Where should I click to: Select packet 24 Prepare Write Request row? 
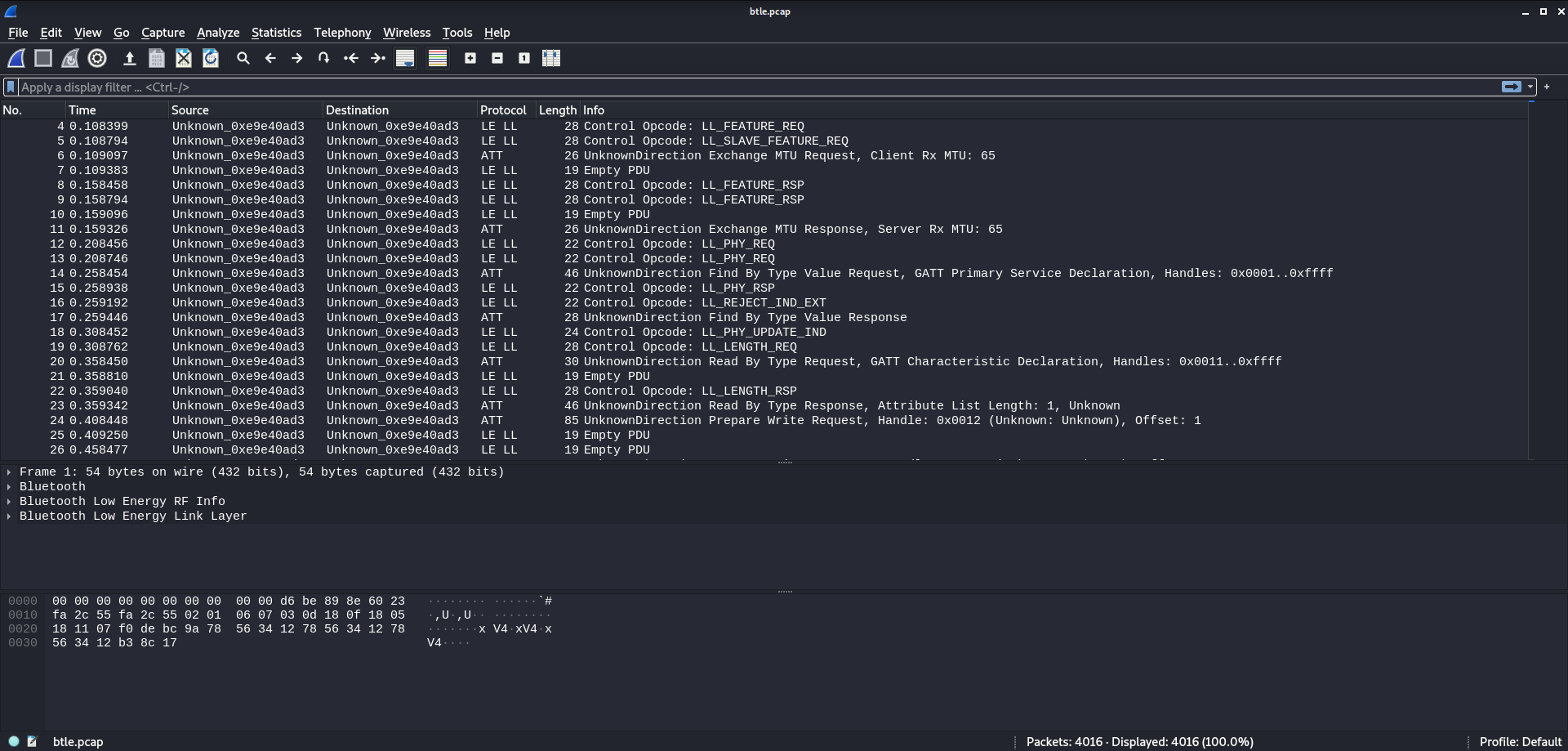764,421
